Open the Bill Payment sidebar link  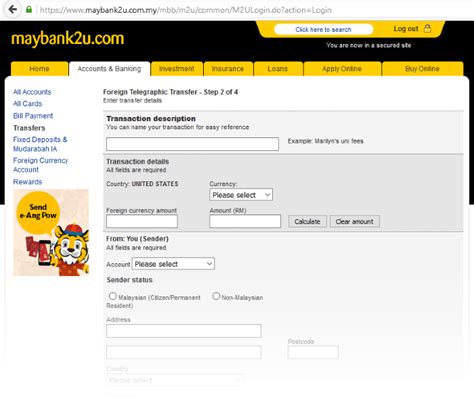pyautogui.click(x=33, y=116)
